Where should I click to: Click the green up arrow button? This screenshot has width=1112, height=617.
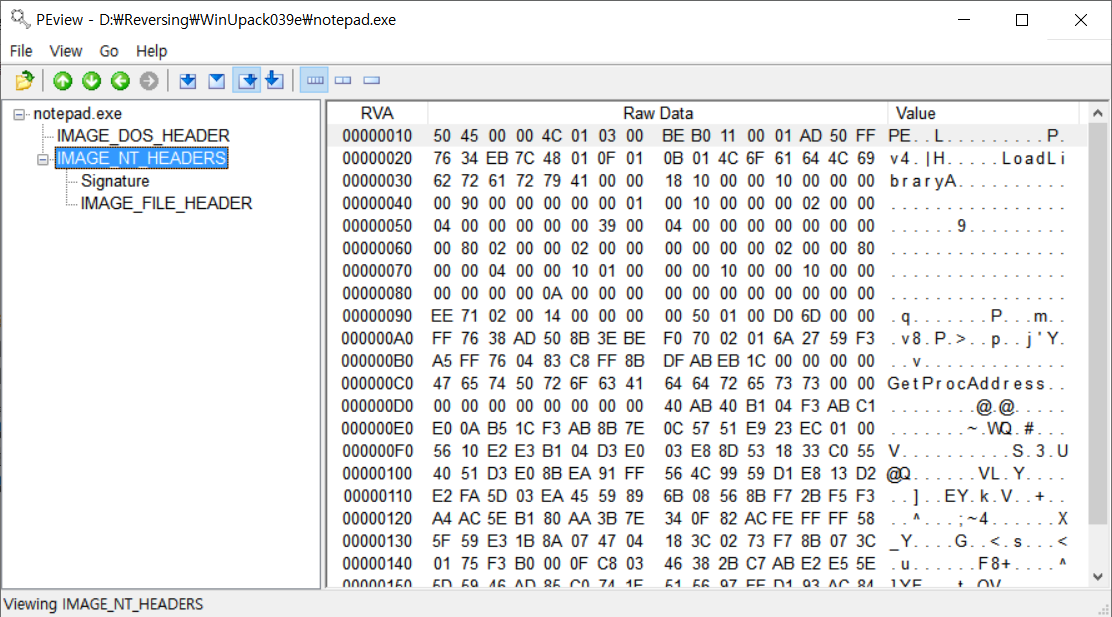point(62,81)
